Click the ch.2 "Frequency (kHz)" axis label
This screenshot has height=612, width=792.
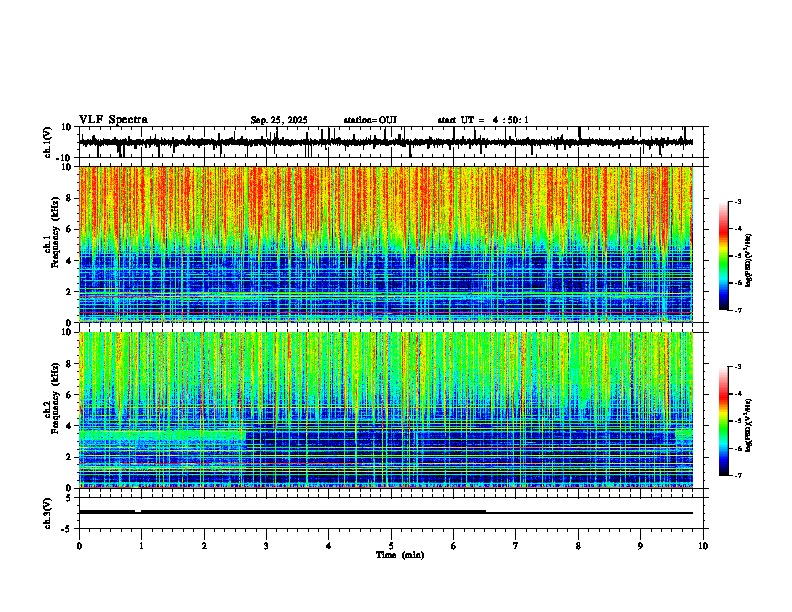click(55, 398)
